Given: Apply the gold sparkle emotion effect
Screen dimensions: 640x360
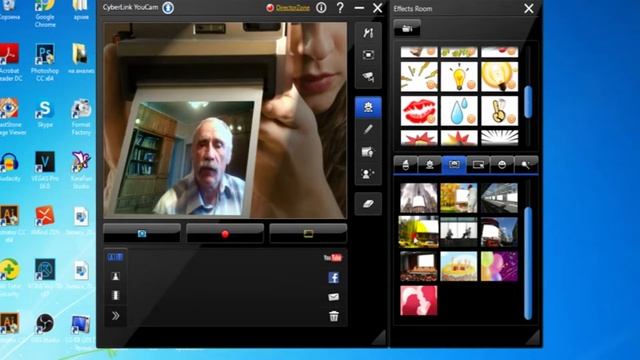Looking at the screenshot, I should pos(419,77).
